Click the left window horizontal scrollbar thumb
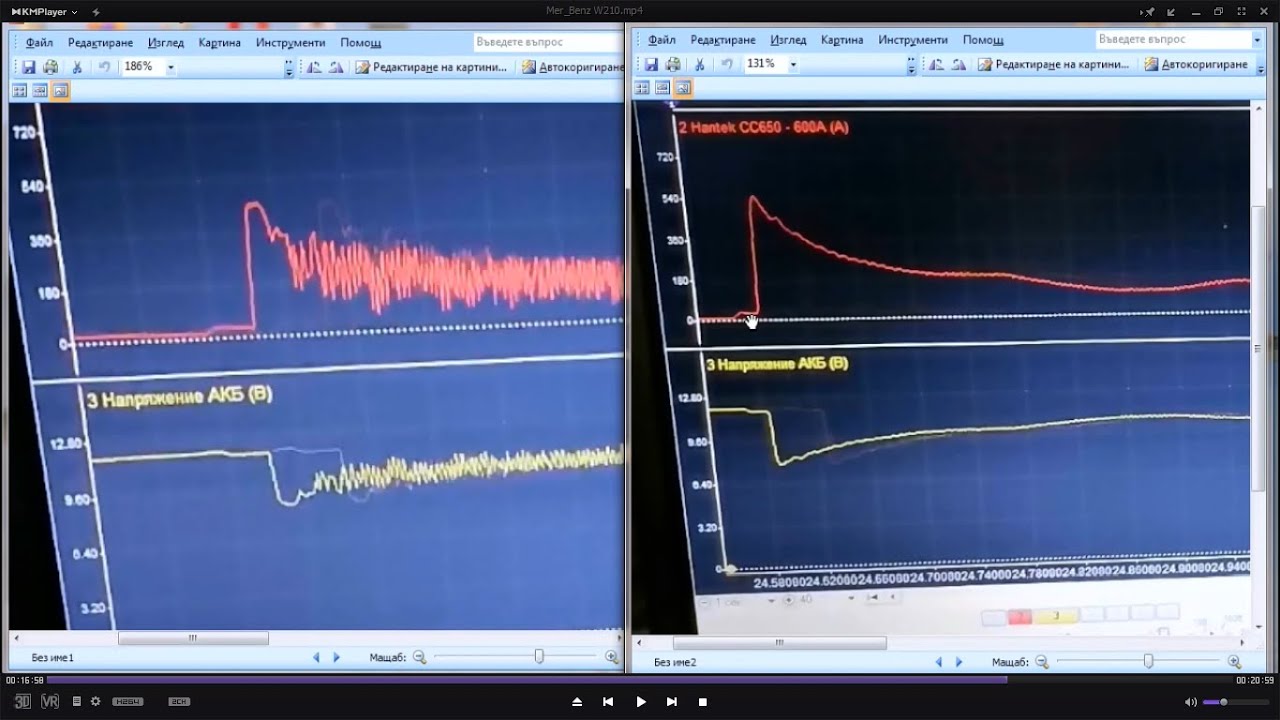 point(193,639)
